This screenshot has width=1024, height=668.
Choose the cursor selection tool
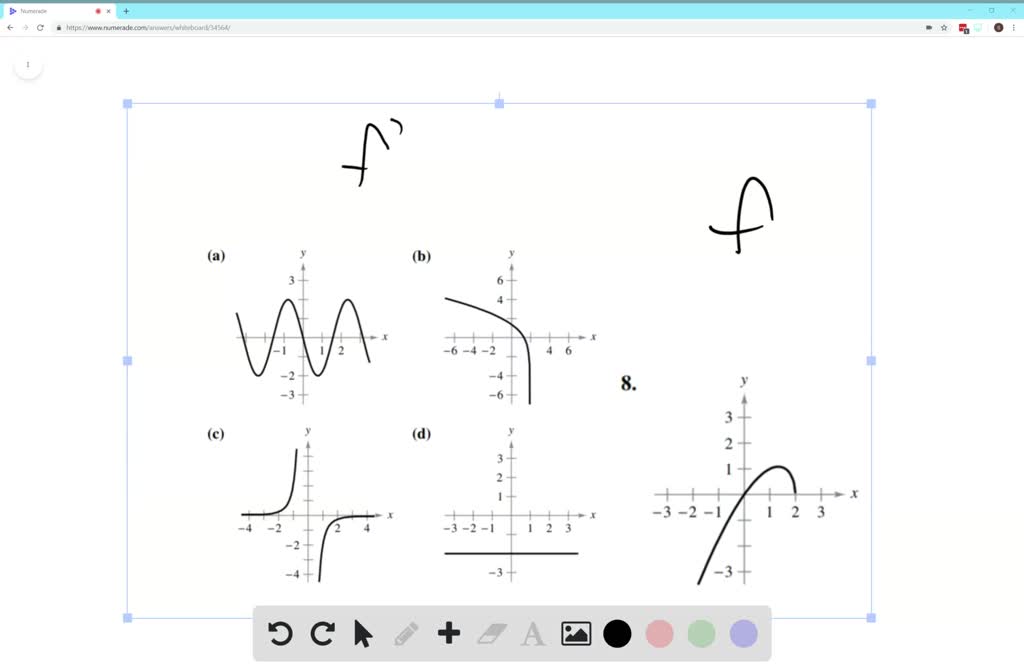(x=363, y=634)
